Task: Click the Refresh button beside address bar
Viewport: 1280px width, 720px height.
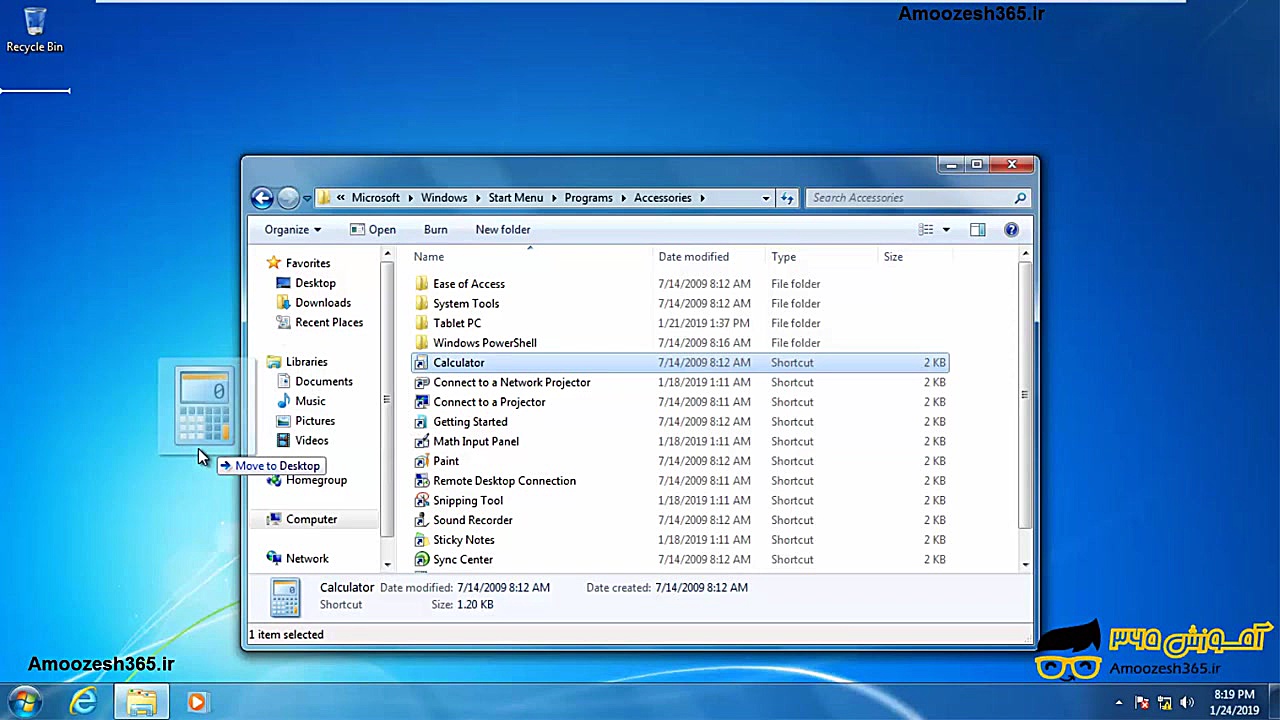Action: pyautogui.click(x=787, y=198)
